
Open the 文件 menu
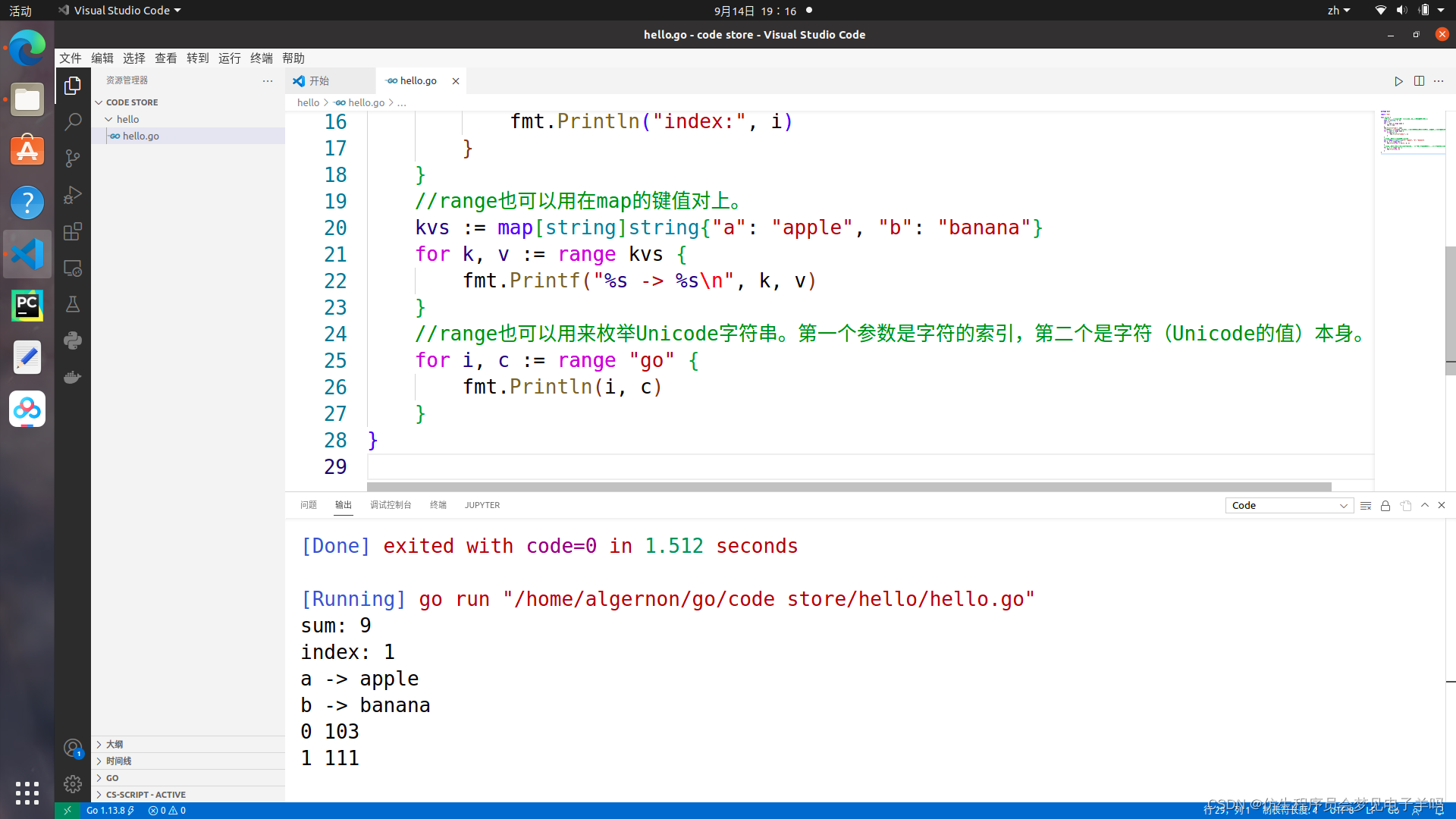71,58
